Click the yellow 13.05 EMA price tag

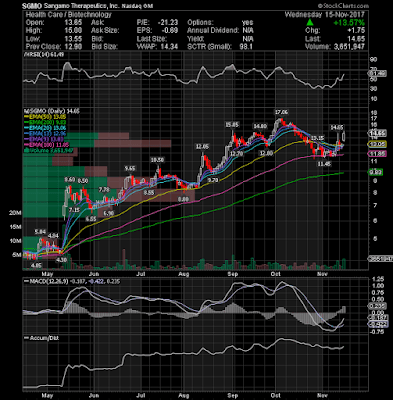click(377, 144)
